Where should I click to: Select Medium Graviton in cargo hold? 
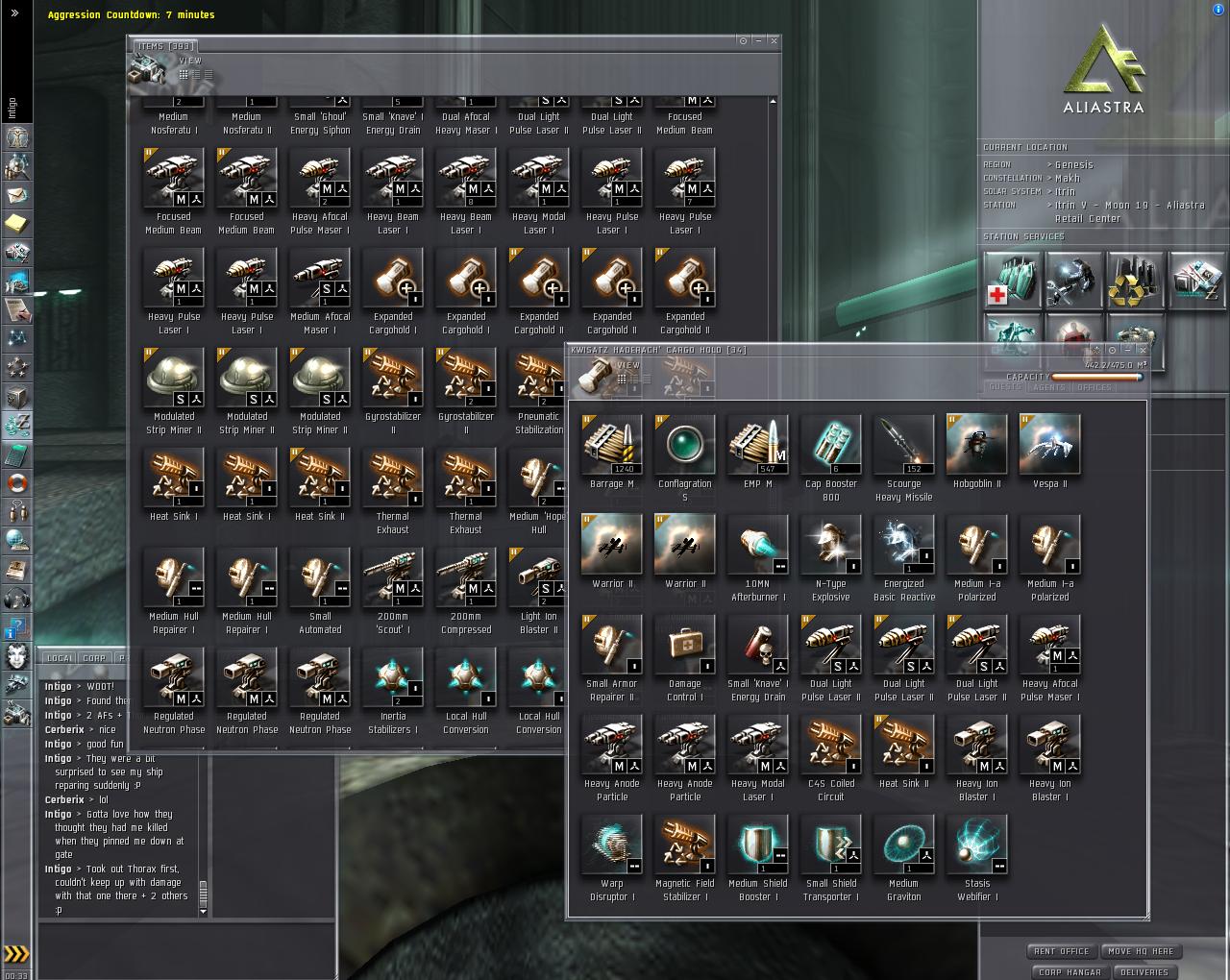904,858
